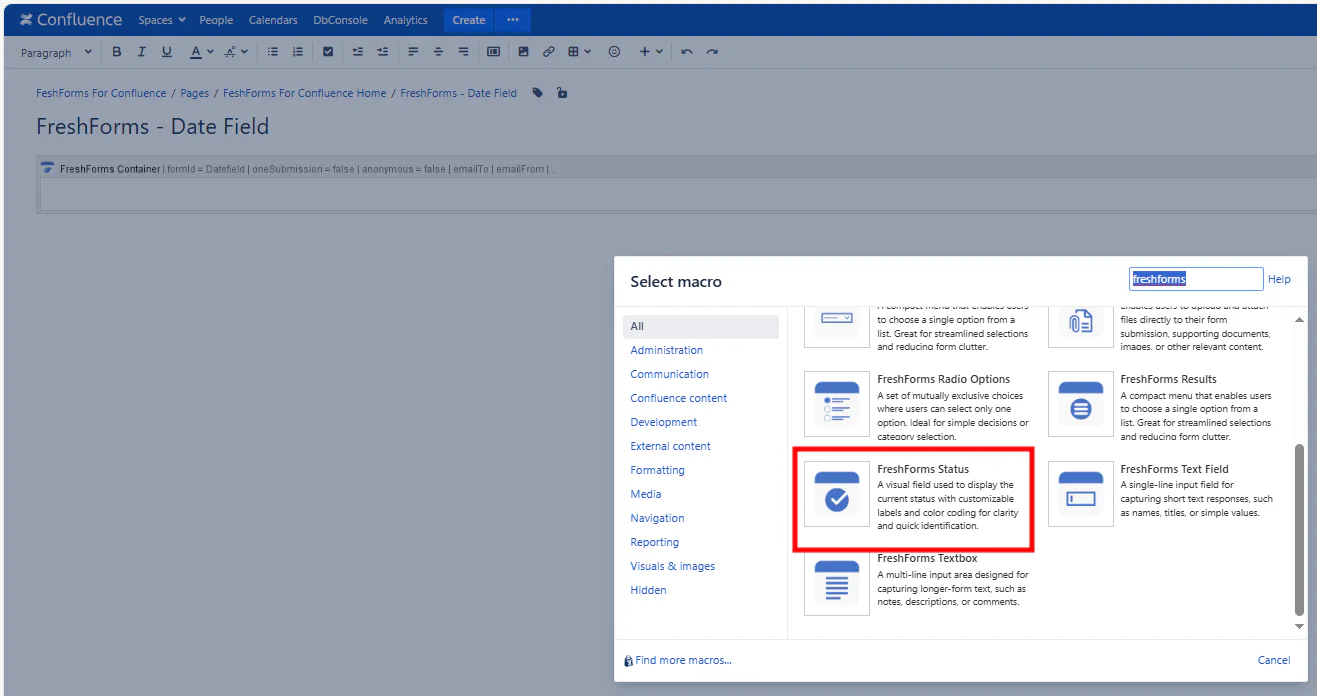
Task: Open the Analytics item in the navigation bar
Action: coord(405,20)
